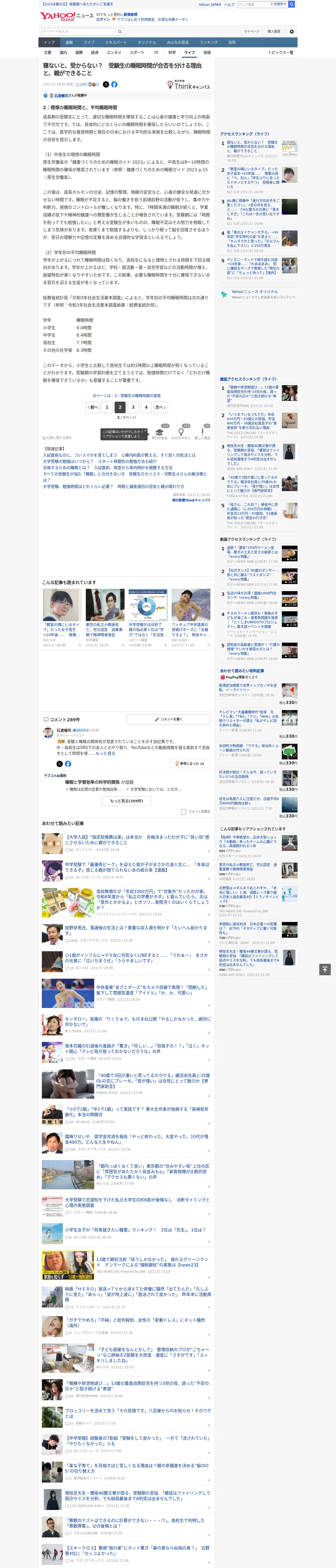
Task: Click 参考になった 26 button
Action: point(190,763)
